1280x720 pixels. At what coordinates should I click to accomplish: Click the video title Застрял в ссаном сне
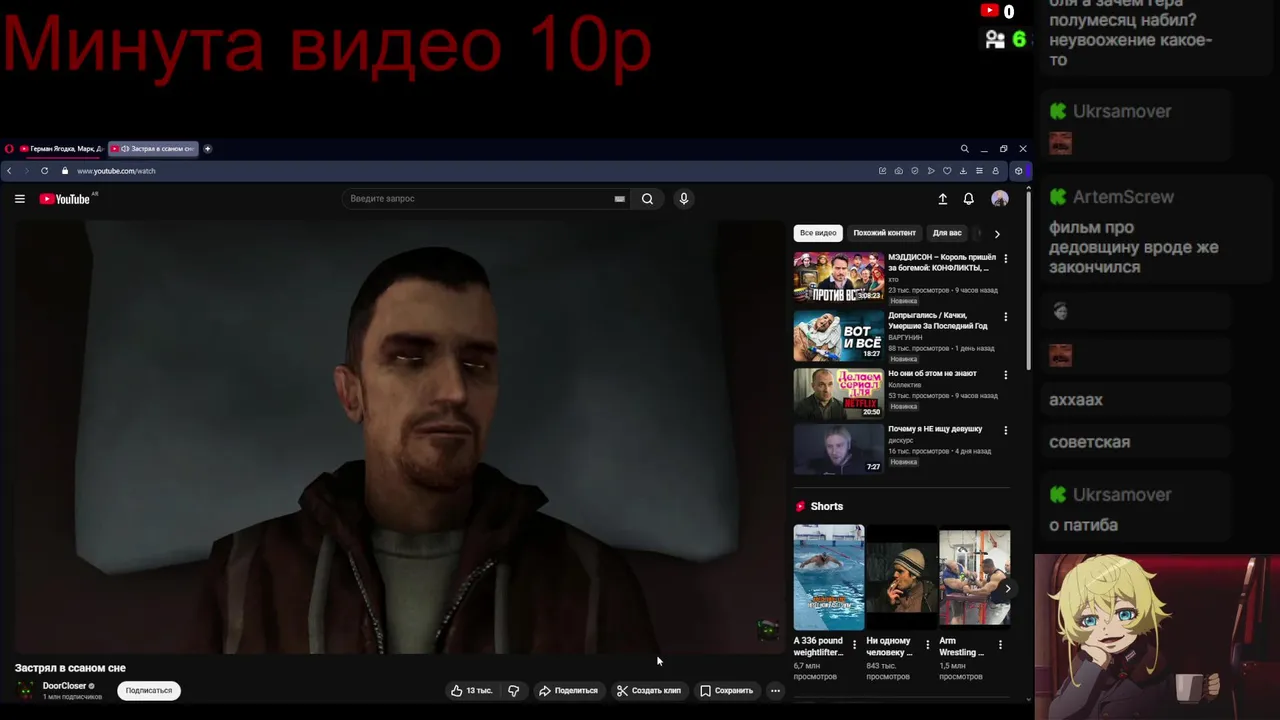70,668
